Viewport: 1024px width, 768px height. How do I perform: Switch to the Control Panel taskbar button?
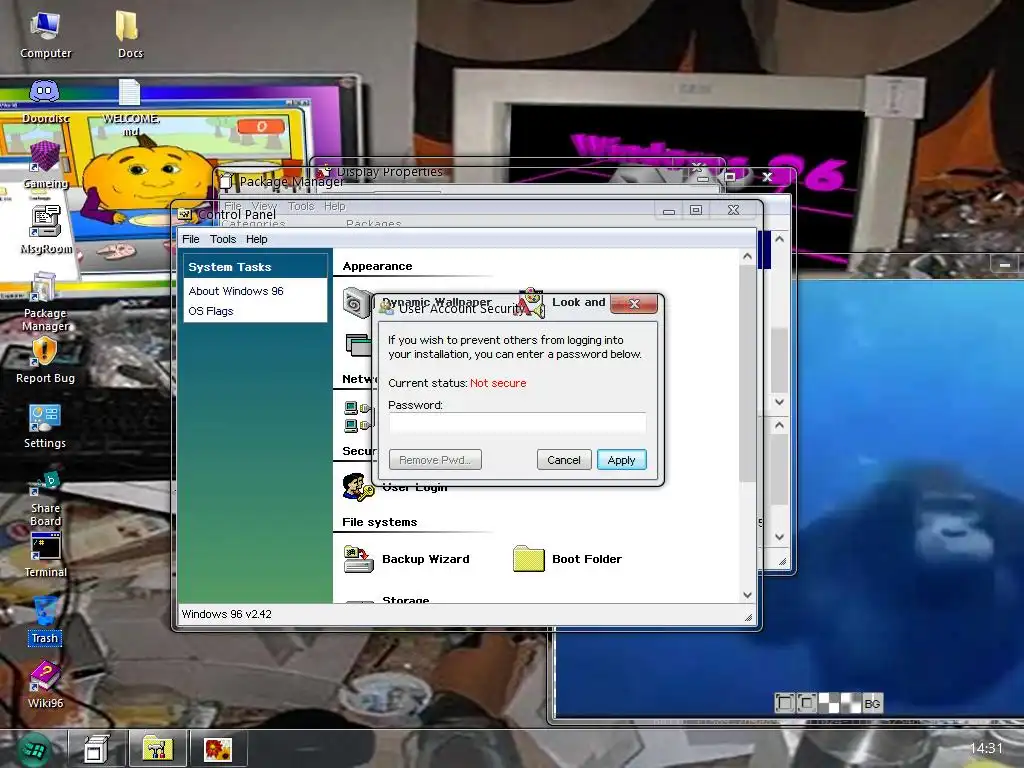coord(157,748)
